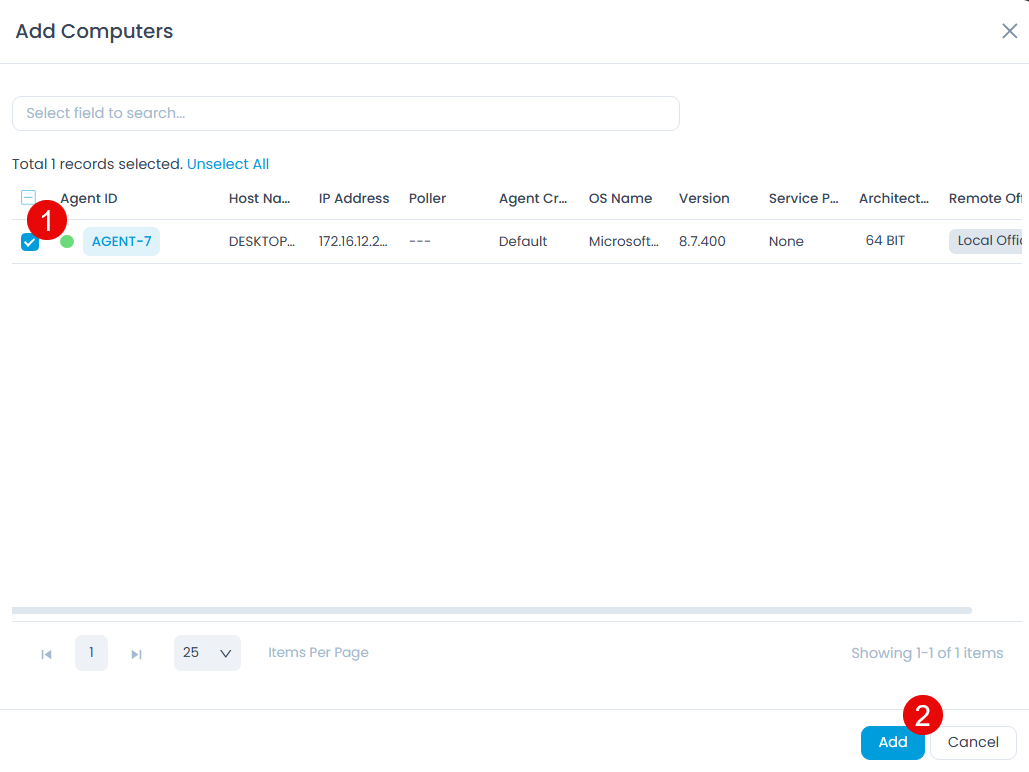
Task: Uncheck the AGENT-7 row checkbox
Action: [30, 242]
